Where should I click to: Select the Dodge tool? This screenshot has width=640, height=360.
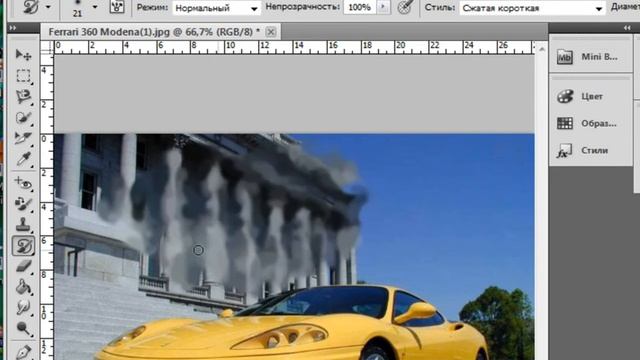pos(23,329)
